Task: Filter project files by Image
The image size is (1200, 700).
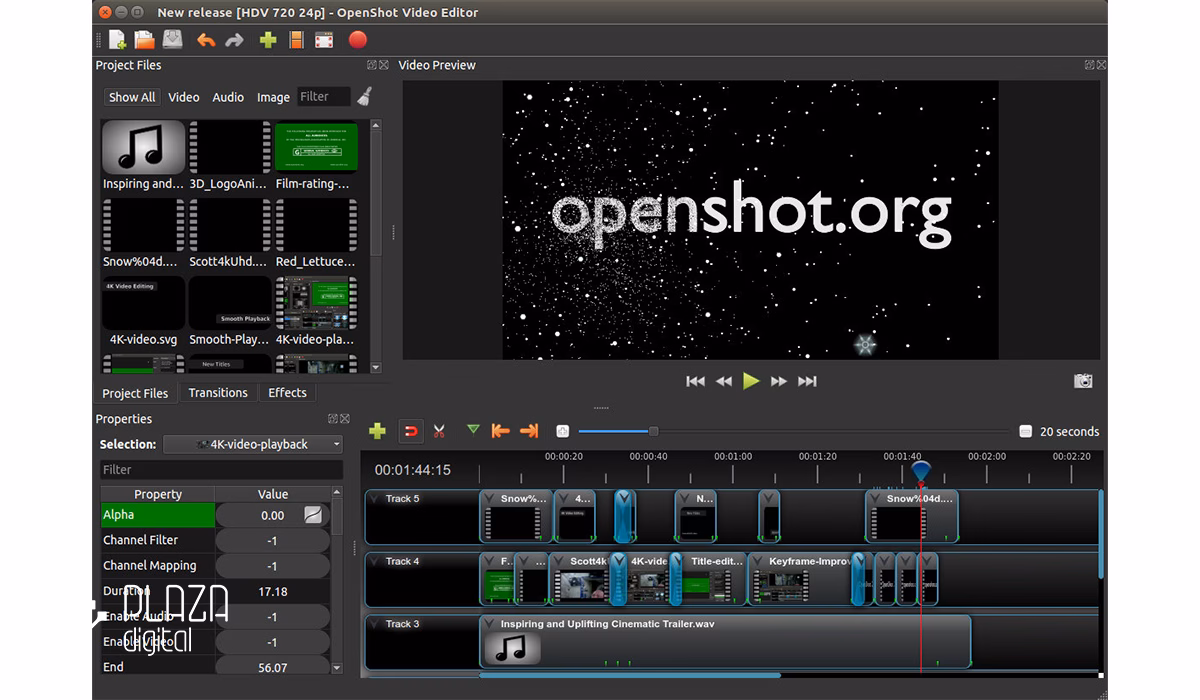Action: point(273,97)
